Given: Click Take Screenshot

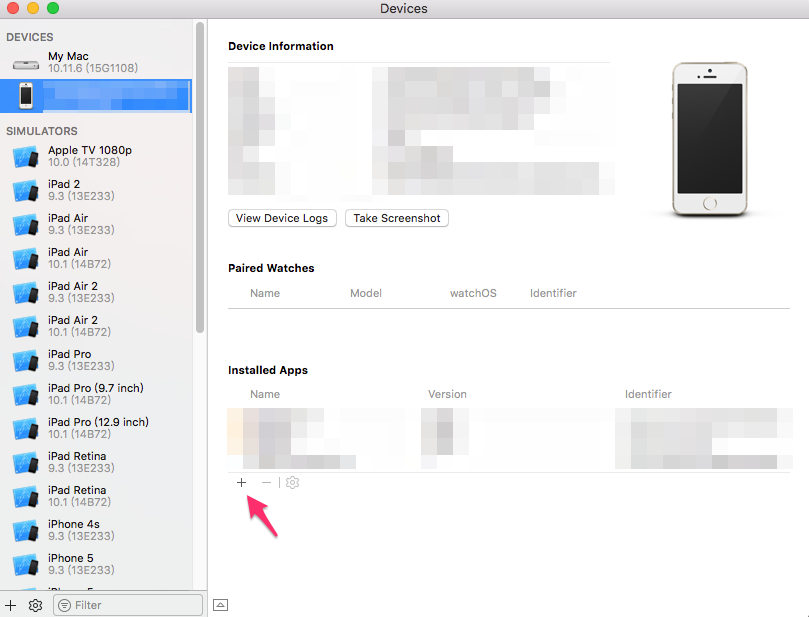Looking at the screenshot, I should click(396, 217).
